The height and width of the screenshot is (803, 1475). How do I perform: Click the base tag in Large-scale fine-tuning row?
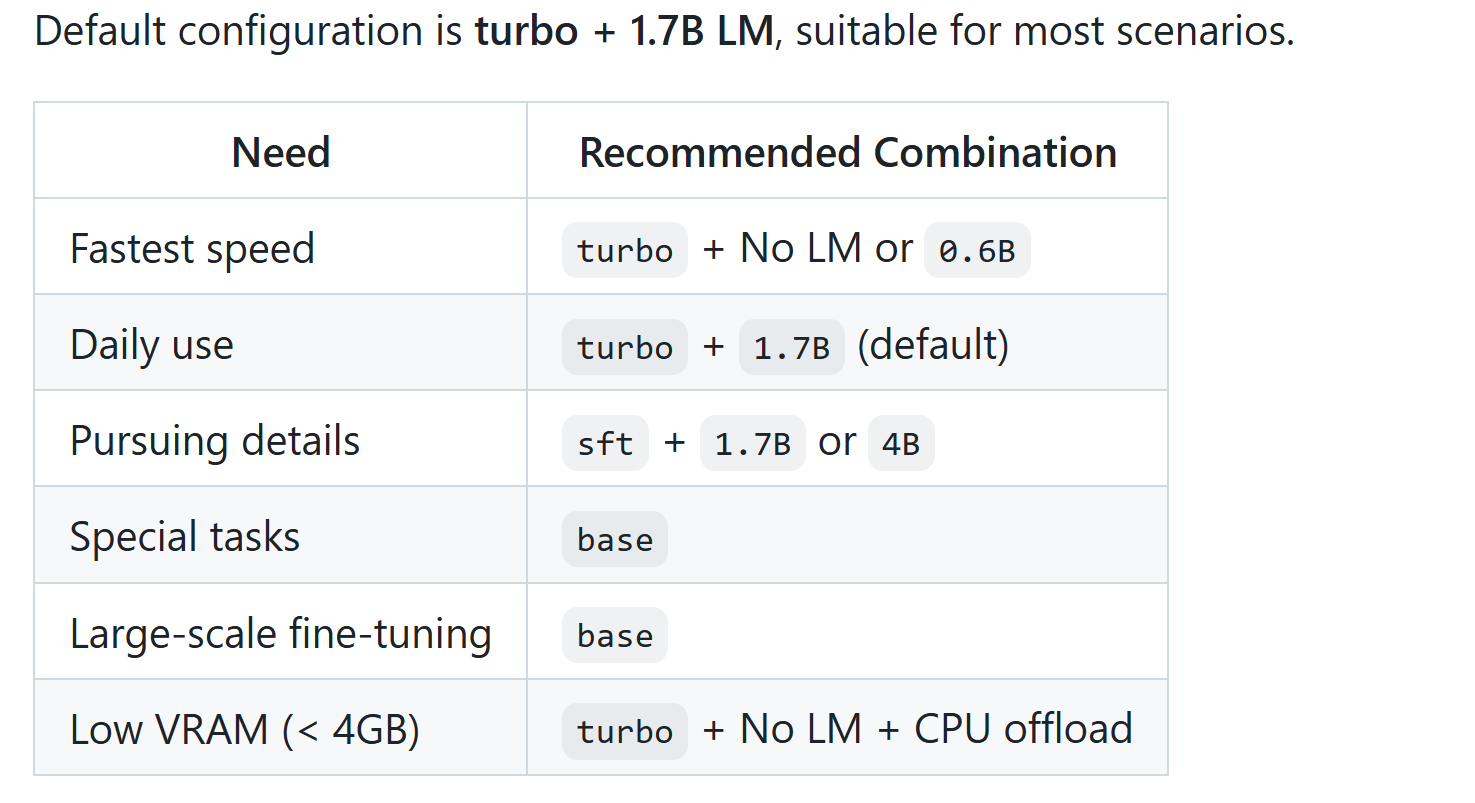pyautogui.click(x=614, y=635)
